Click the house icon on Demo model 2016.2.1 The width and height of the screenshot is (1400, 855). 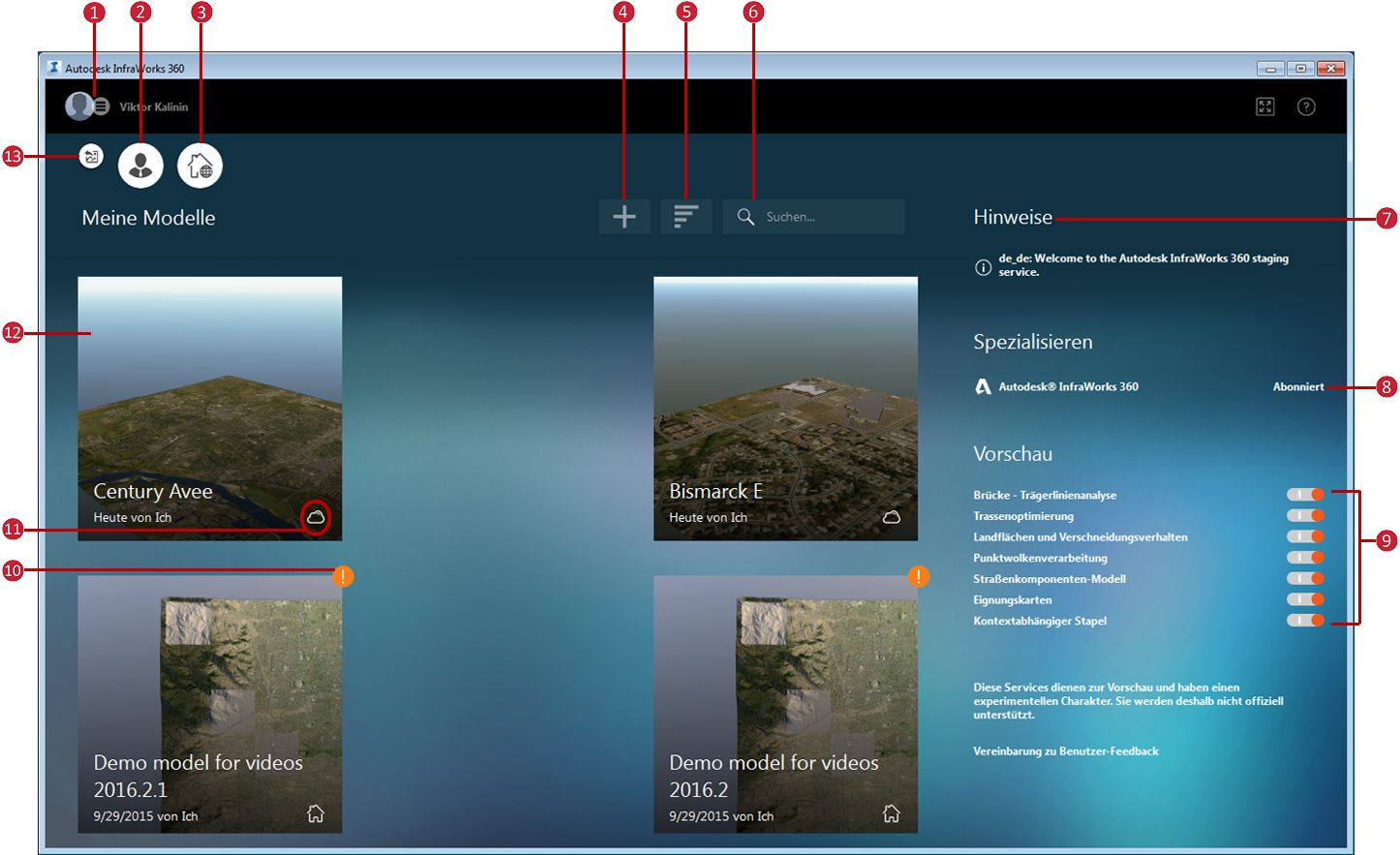[x=316, y=813]
